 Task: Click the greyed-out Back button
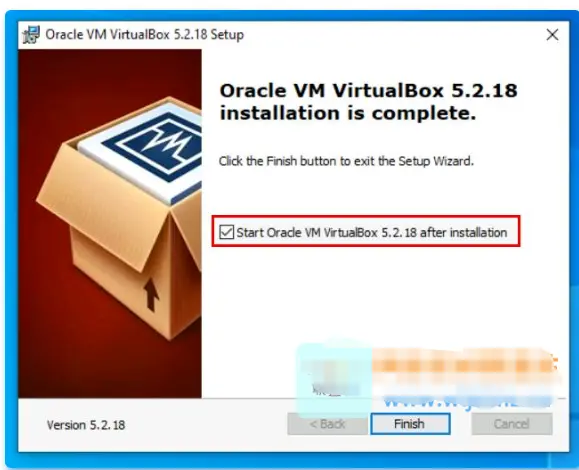tap(327, 424)
